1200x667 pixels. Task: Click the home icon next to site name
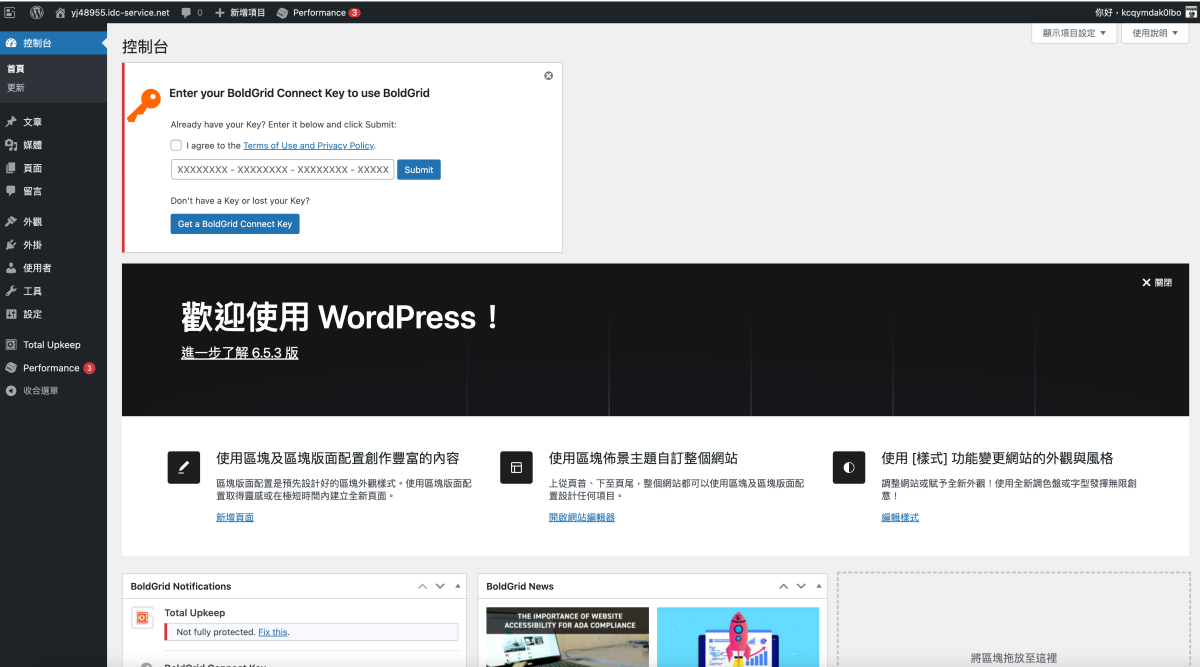(x=61, y=12)
